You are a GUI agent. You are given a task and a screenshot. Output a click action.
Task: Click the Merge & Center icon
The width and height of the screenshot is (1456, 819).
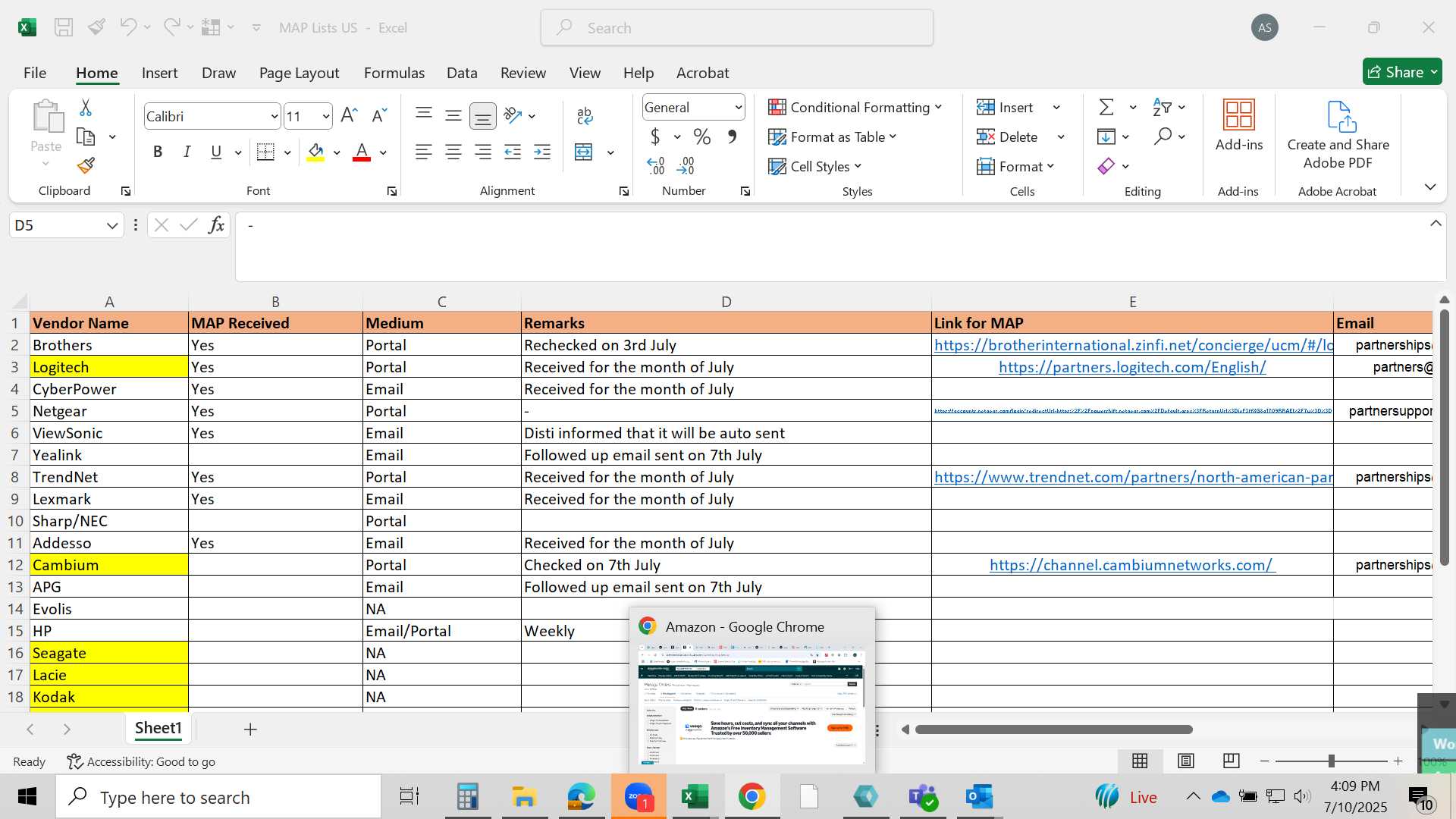584,152
